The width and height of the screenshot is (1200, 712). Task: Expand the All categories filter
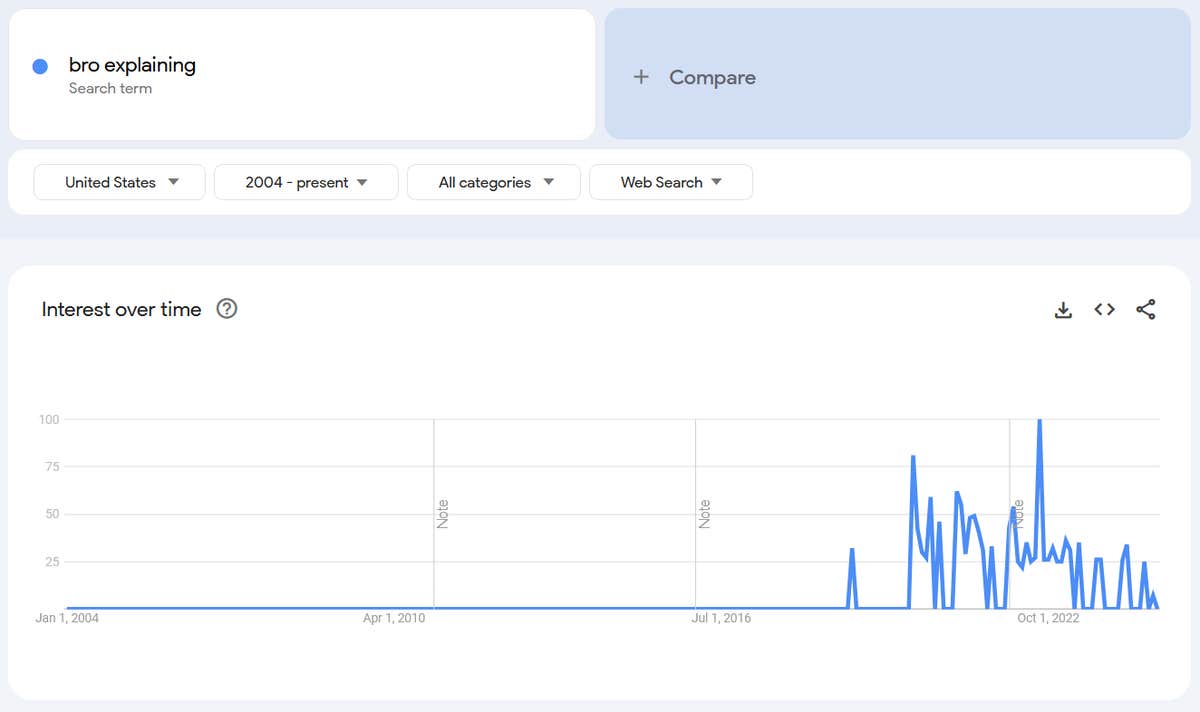click(494, 182)
